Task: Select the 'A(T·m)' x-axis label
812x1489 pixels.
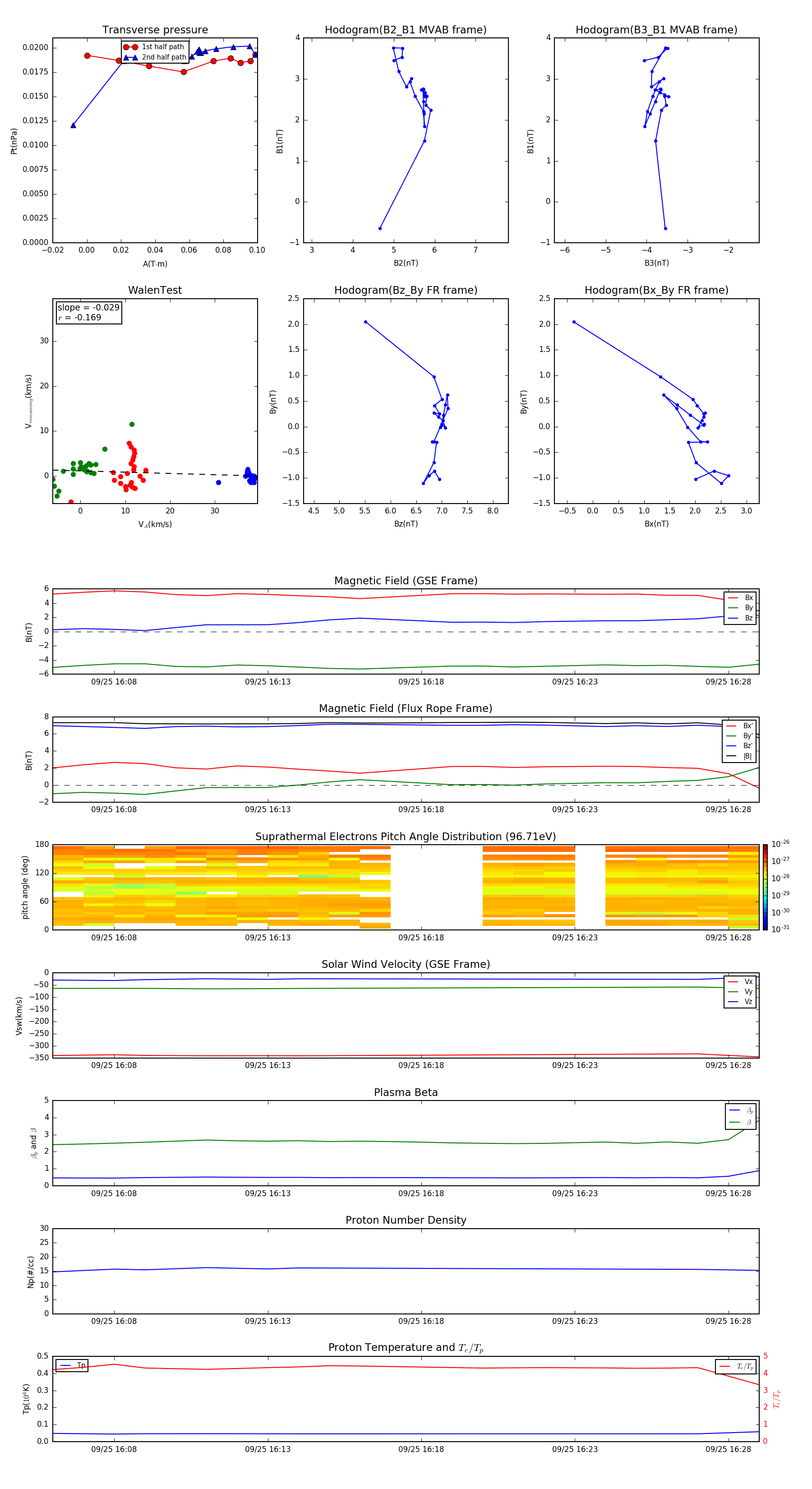Action: pos(155,264)
